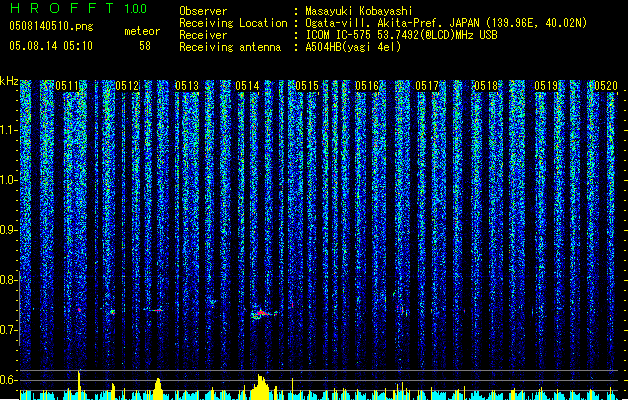The image size is (629, 400).
Task: Click the tall yellow power peak at 0511
Action: click(79, 385)
